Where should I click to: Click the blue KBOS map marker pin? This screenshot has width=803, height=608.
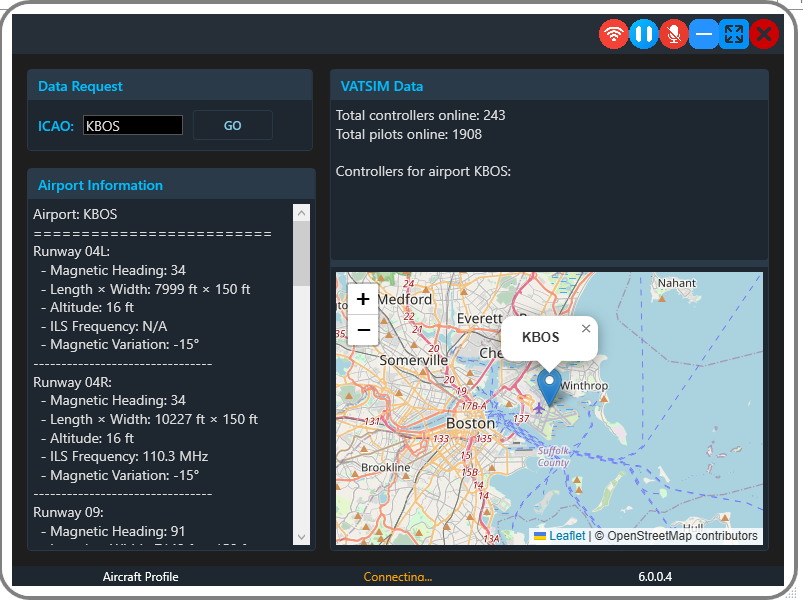click(x=549, y=389)
